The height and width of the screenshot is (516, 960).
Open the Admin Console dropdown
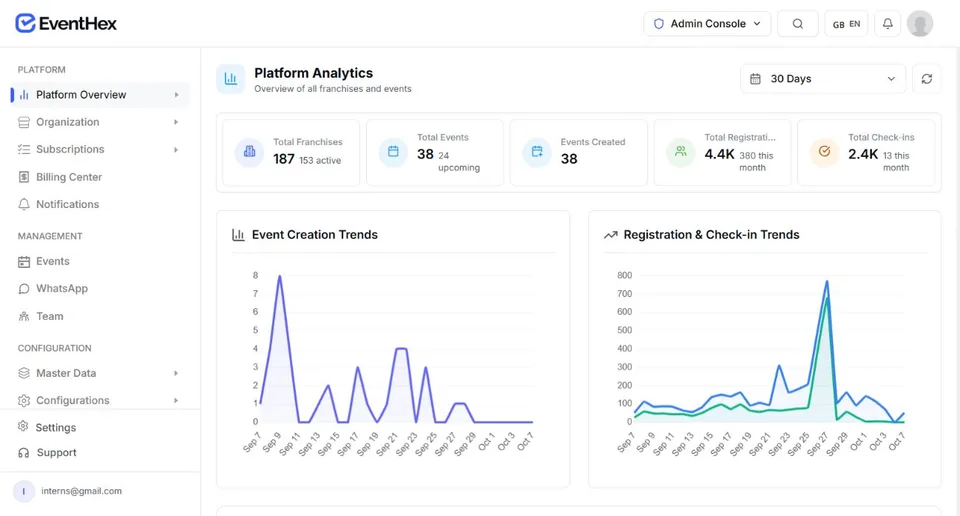pyautogui.click(x=707, y=24)
